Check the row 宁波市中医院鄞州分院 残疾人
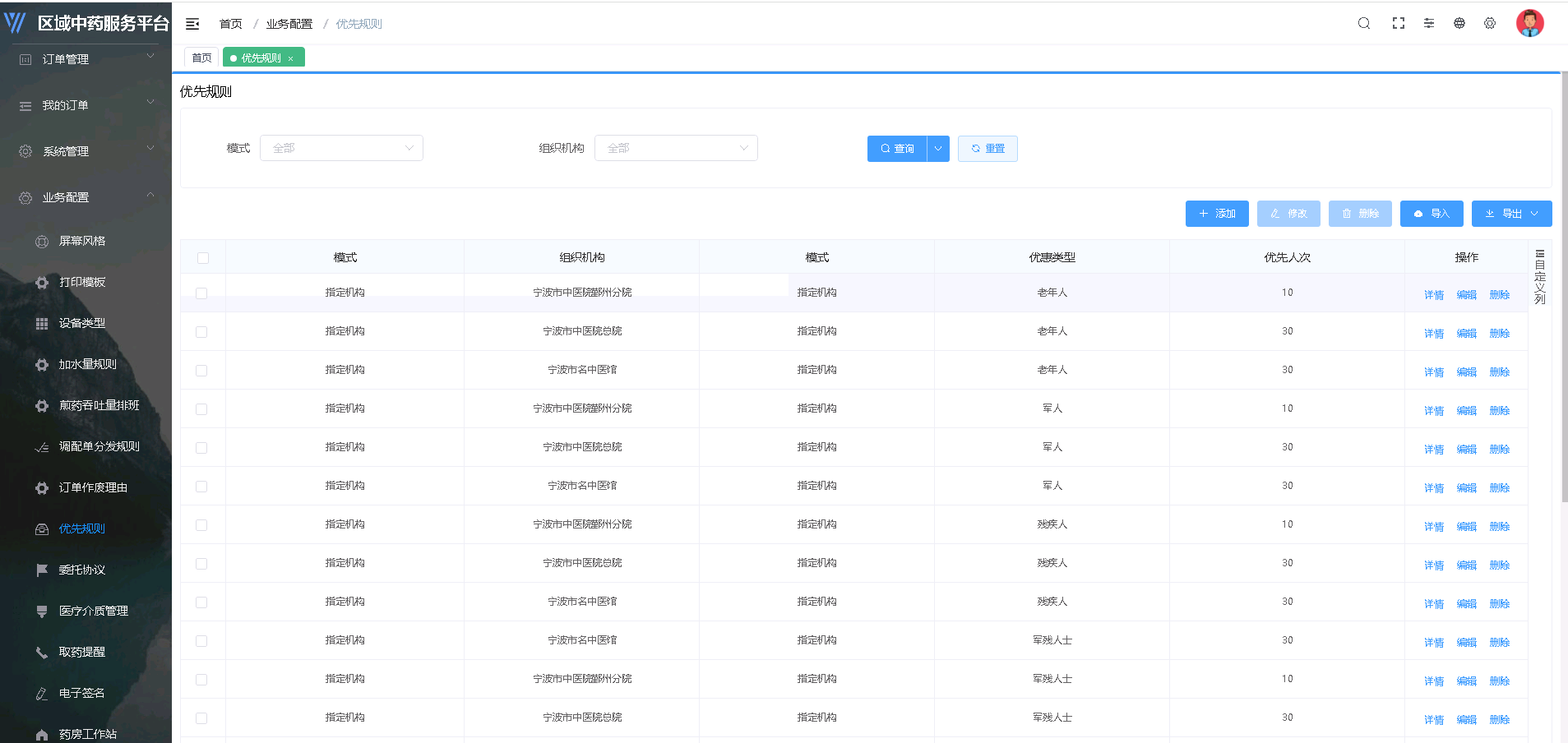 201,525
